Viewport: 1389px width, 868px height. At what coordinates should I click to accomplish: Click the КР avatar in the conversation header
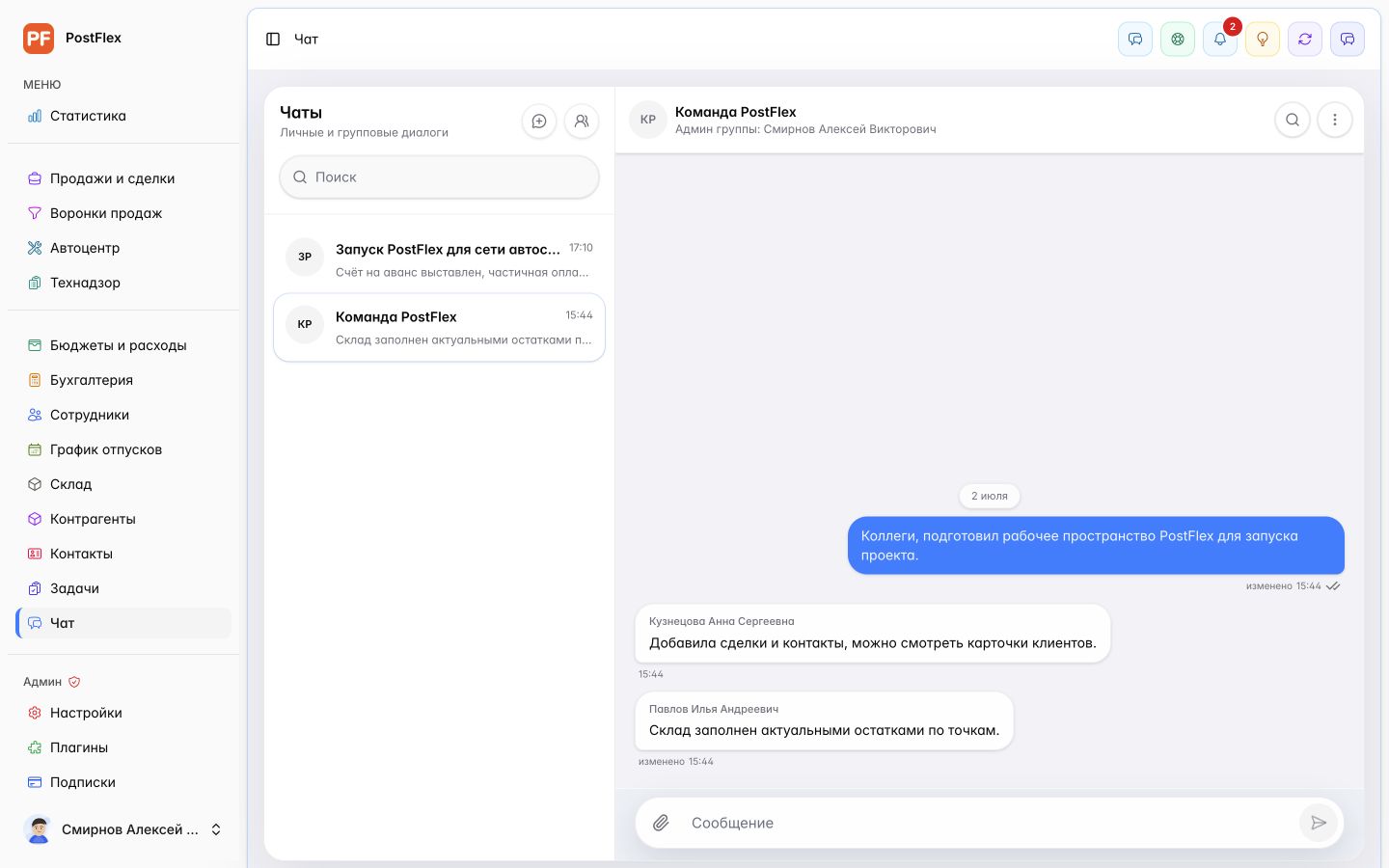648,120
